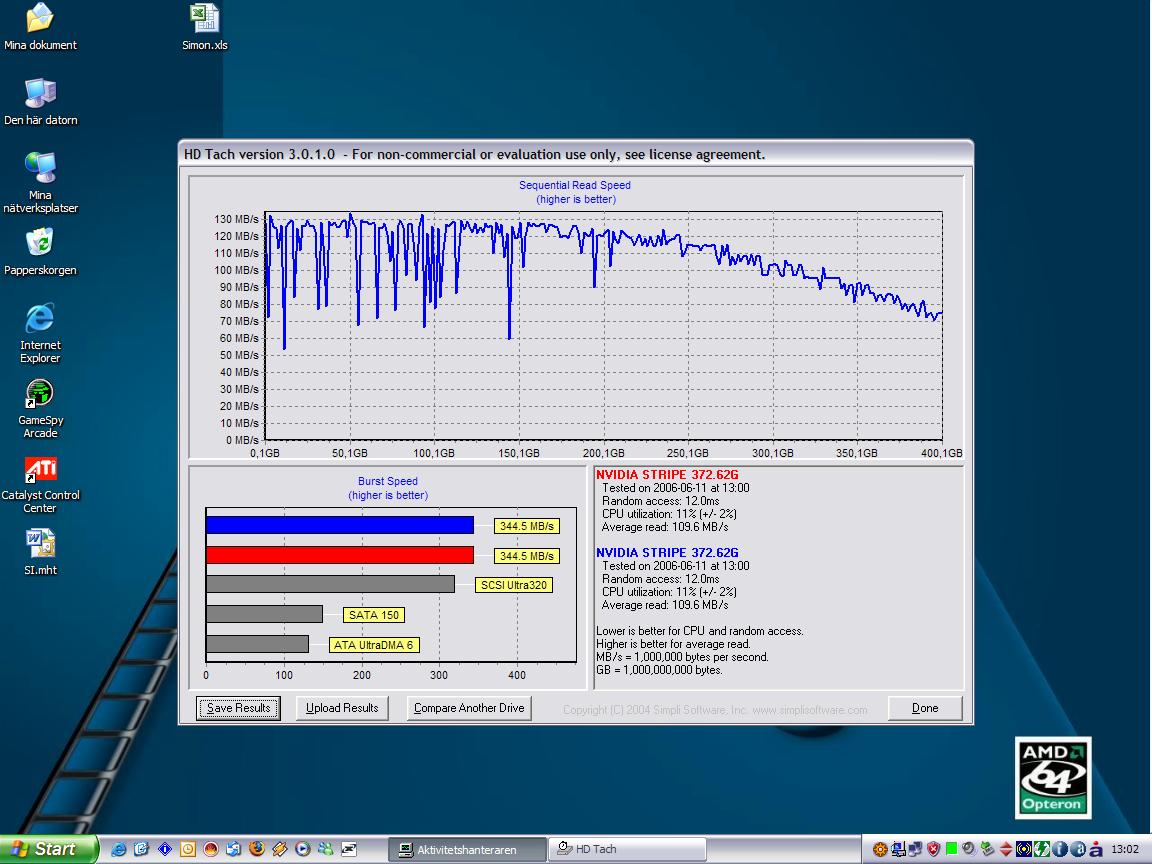
Task: Click the red shield security tray icon
Action: pos(934,849)
